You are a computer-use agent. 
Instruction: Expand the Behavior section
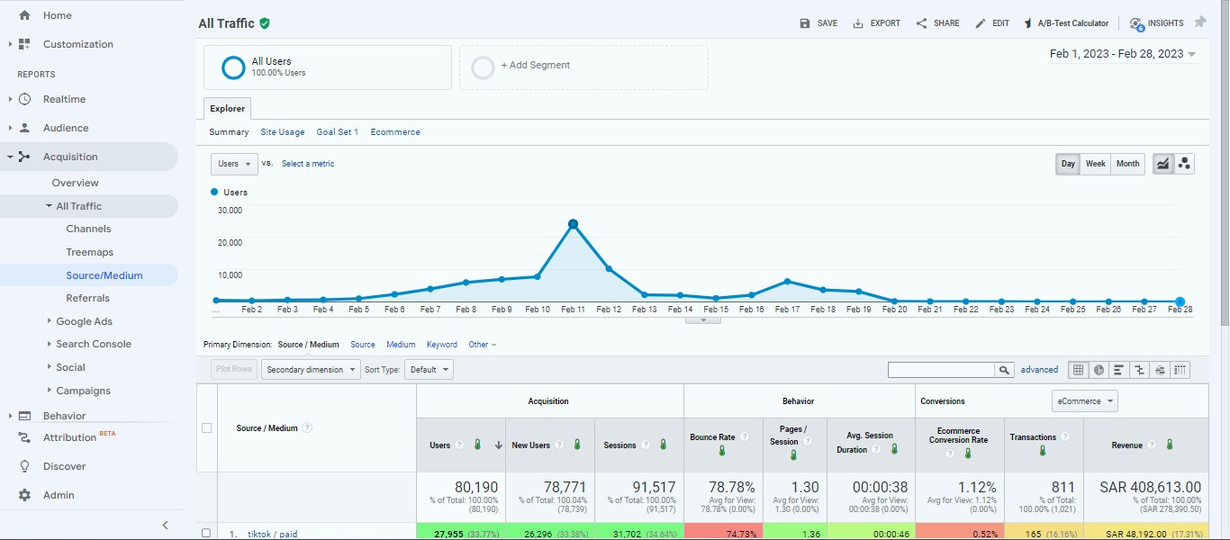(x=9, y=416)
